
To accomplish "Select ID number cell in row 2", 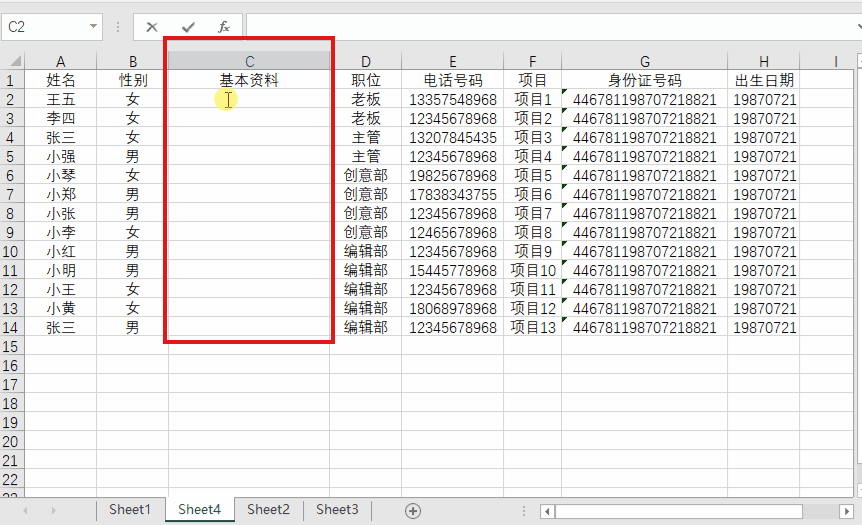I will (644, 100).
